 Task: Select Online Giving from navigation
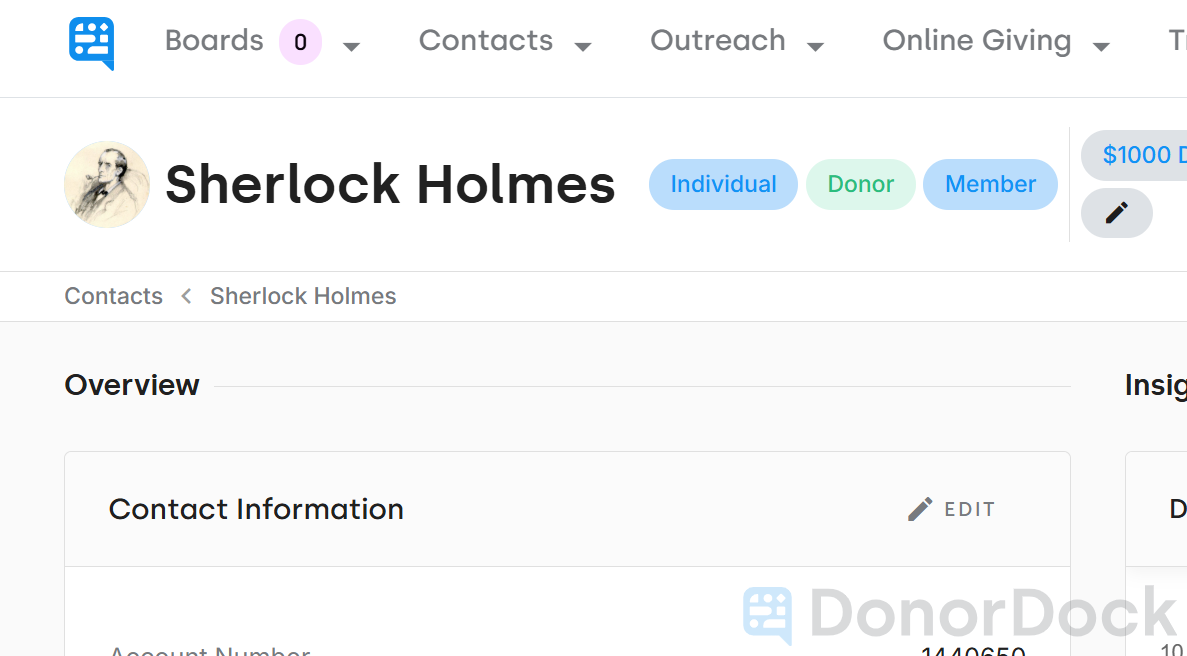[976, 40]
